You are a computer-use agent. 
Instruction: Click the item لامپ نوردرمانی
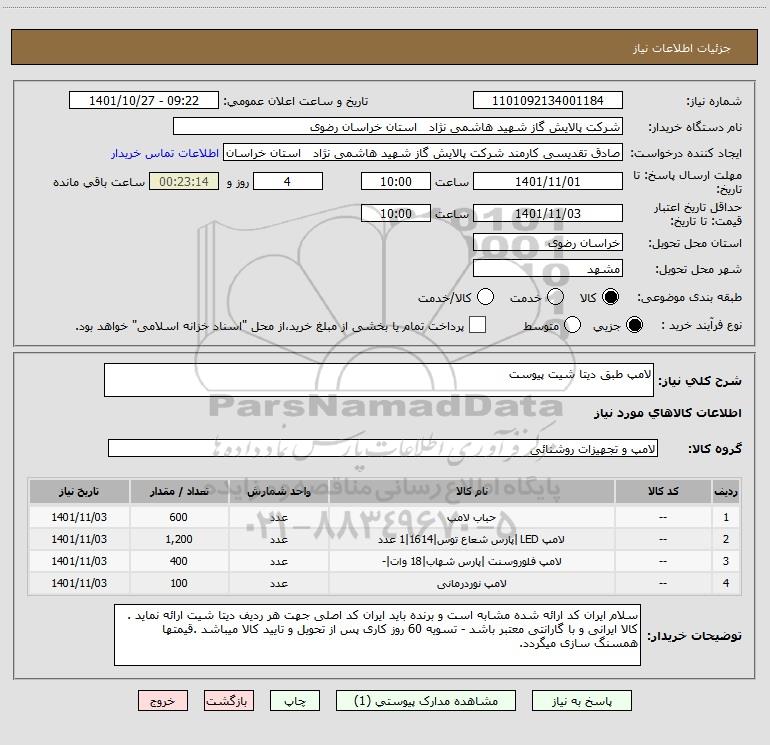471,583
